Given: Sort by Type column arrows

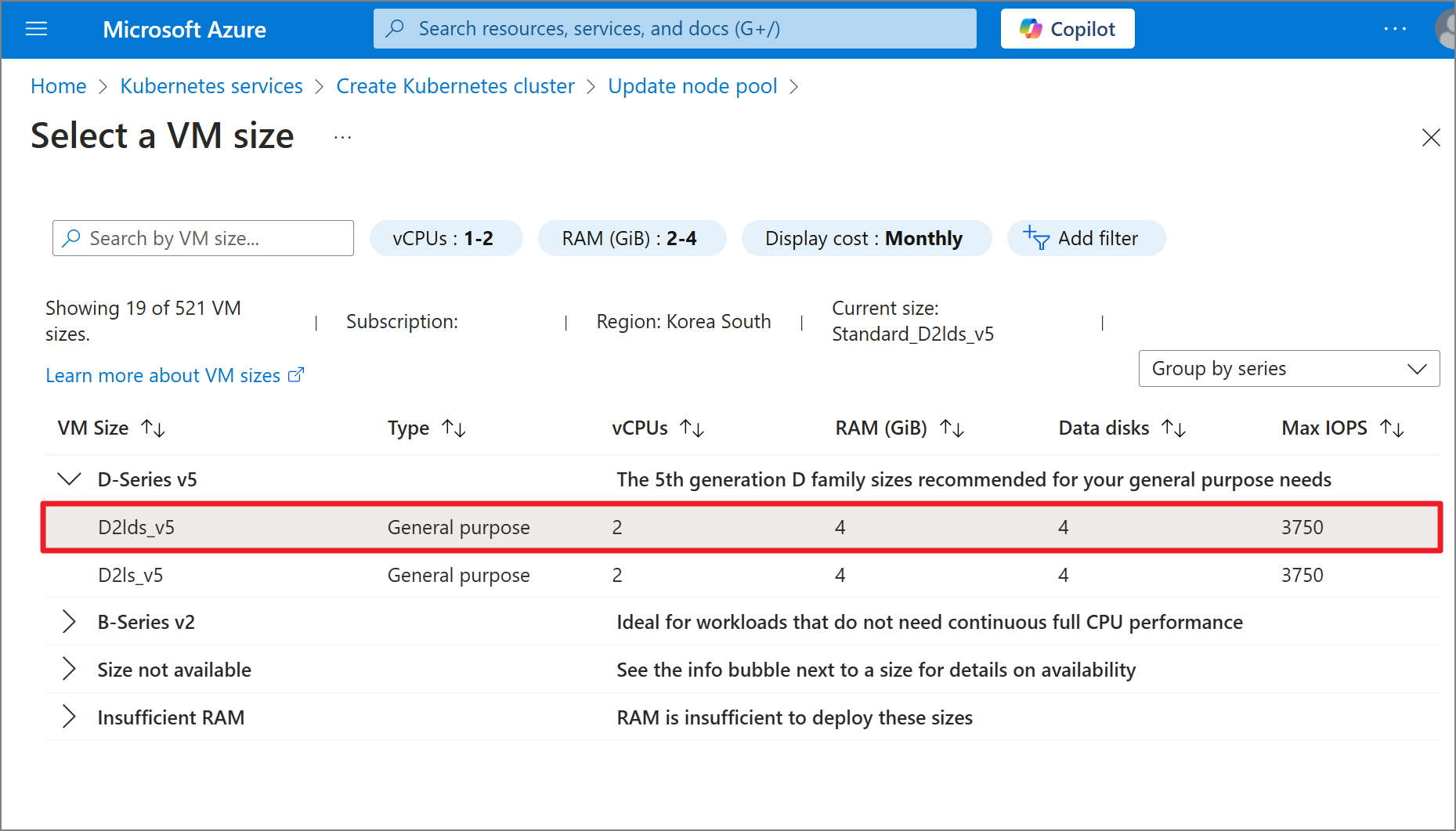Looking at the screenshot, I should (453, 428).
